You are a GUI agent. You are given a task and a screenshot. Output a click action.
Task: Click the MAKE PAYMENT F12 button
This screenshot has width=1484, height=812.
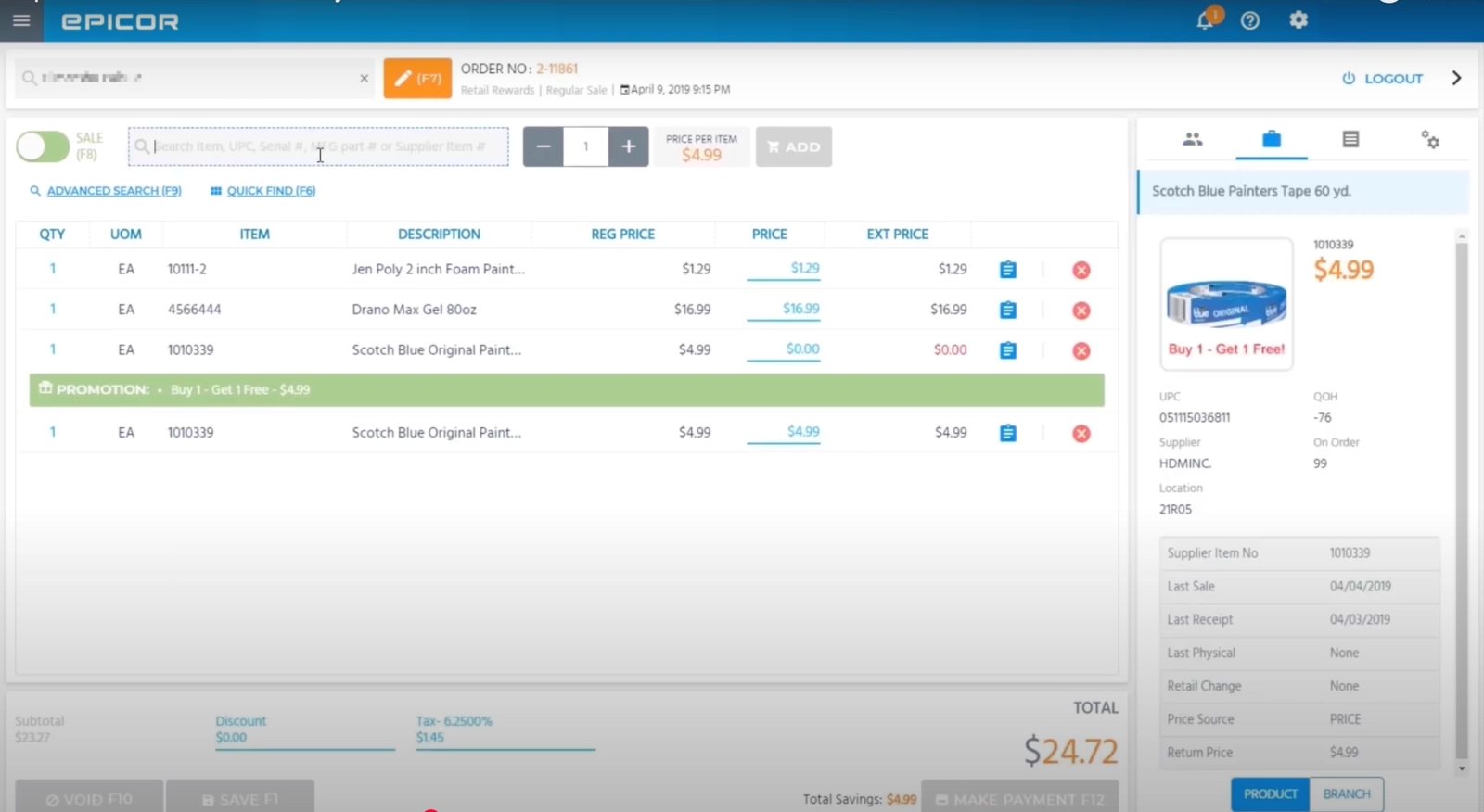point(1020,798)
